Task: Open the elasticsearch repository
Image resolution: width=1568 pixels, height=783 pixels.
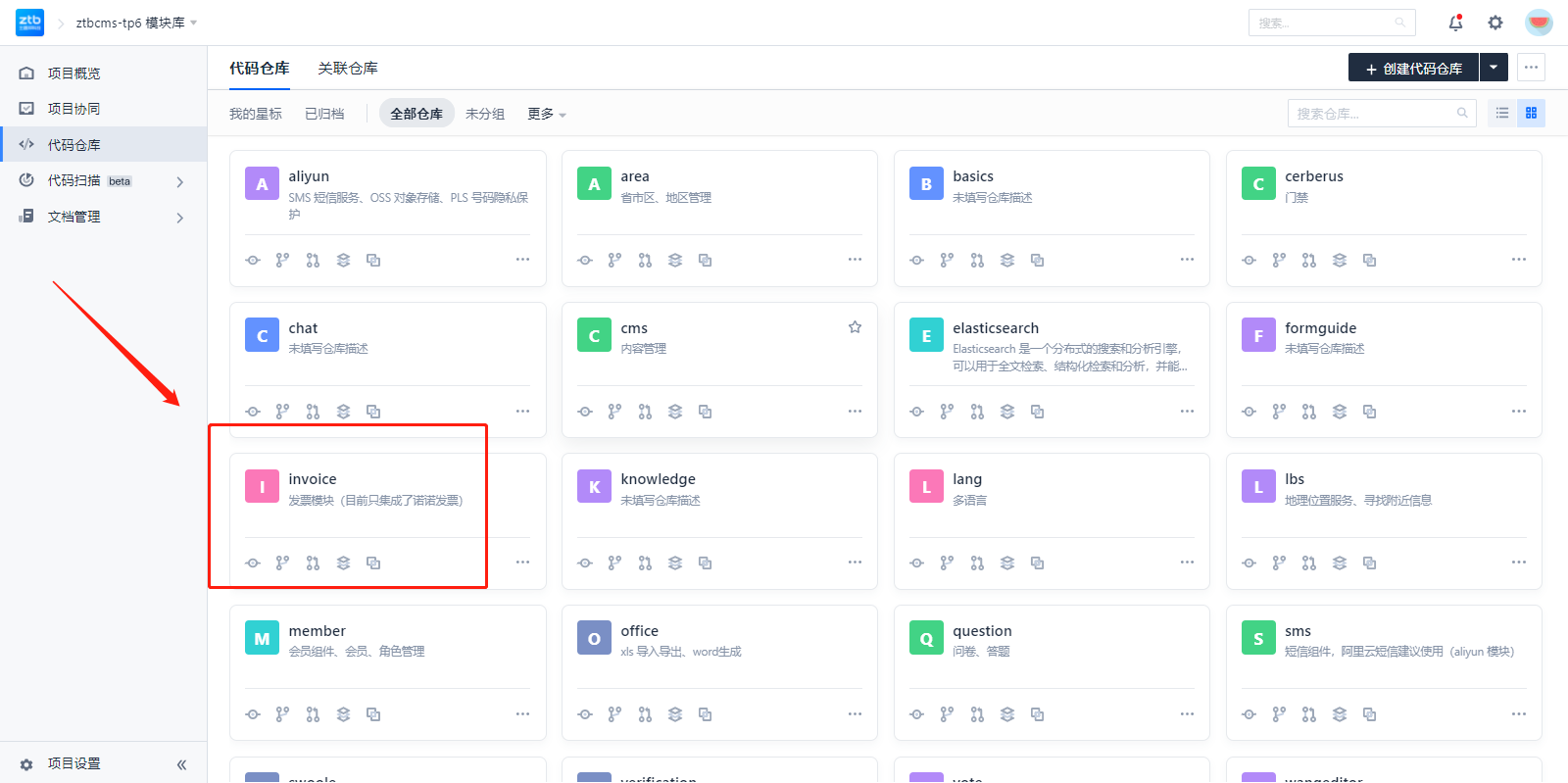Action: click(996, 328)
